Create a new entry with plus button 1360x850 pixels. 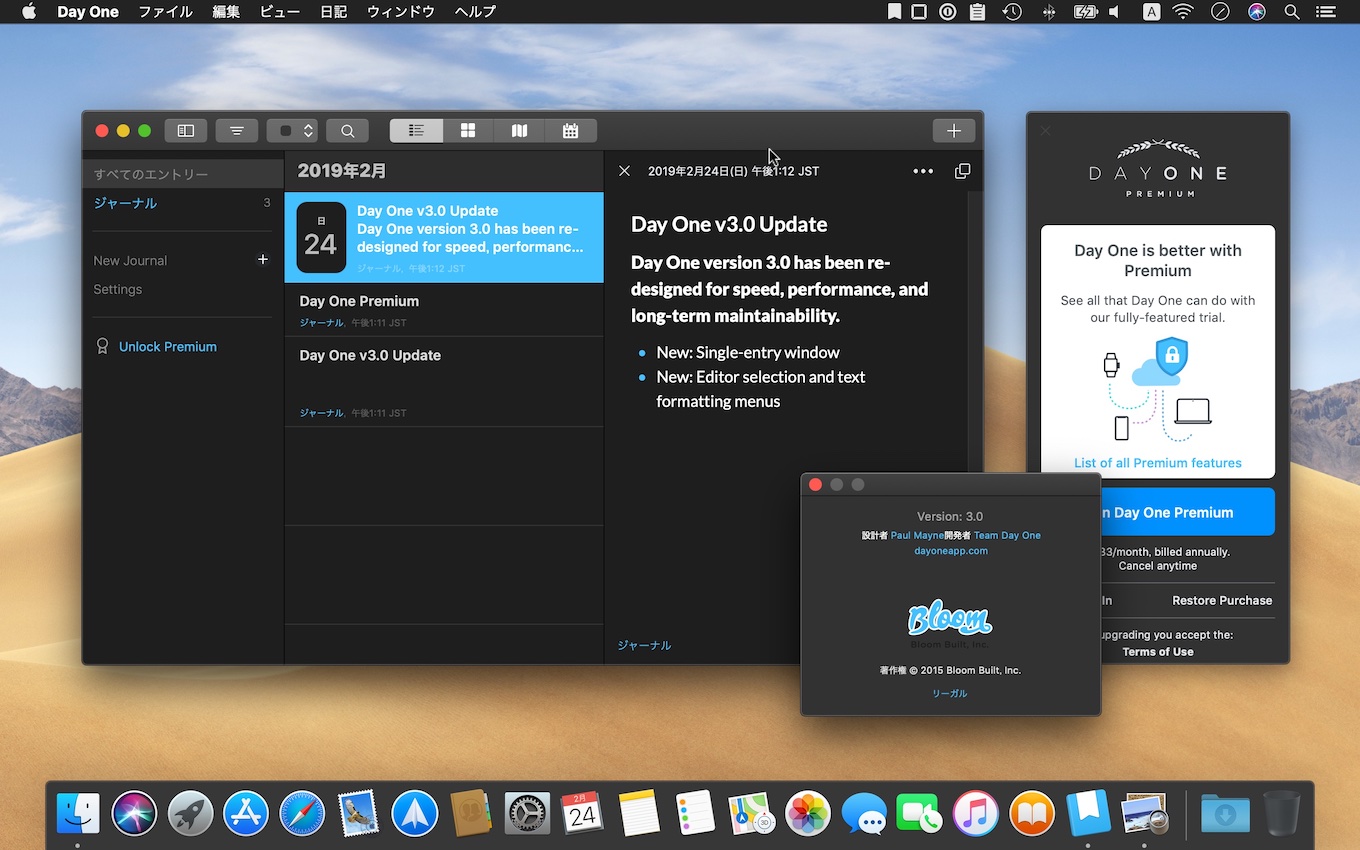(x=954, y=131)
